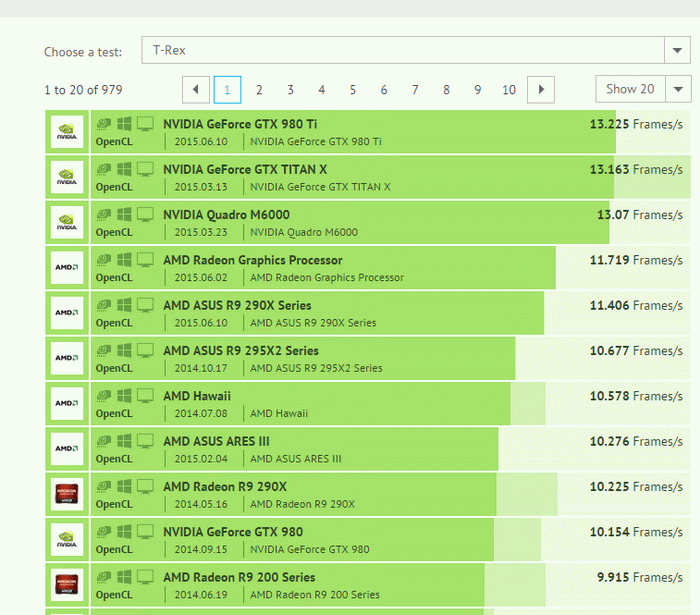
Task: Click the desktop monitor icon in GTX 980 Ti row
Action: coord(145,124)
